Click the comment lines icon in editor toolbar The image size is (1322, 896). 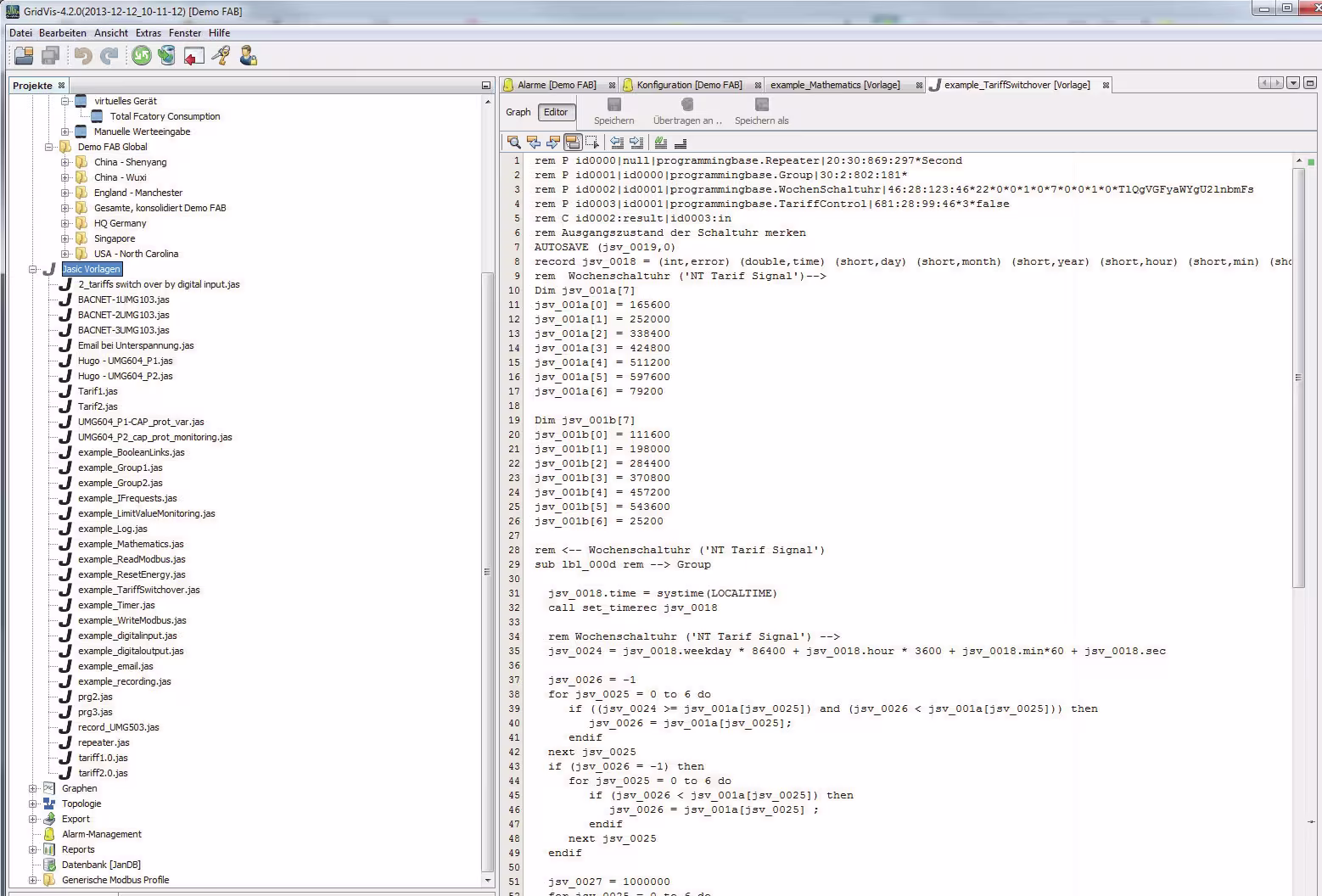pyautogui.click(x=661, y=143)
